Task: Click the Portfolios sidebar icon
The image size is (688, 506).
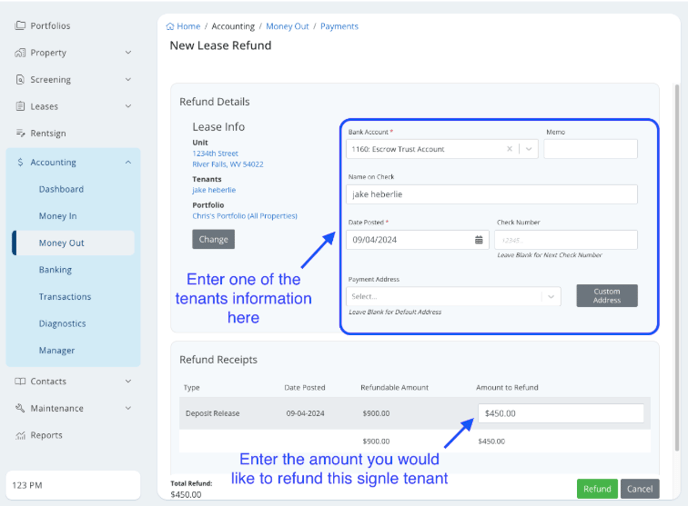Action: tap(20, 26)
